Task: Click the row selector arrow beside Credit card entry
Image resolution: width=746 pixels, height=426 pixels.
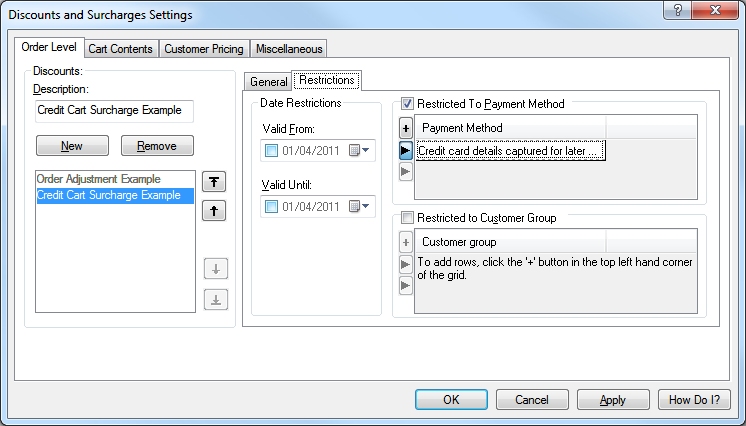Action: click(405, 151)
